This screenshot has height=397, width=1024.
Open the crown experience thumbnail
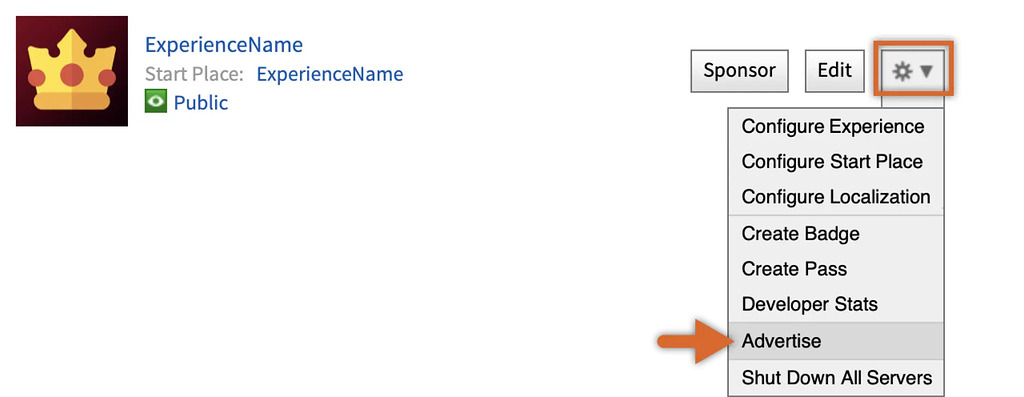72,71
